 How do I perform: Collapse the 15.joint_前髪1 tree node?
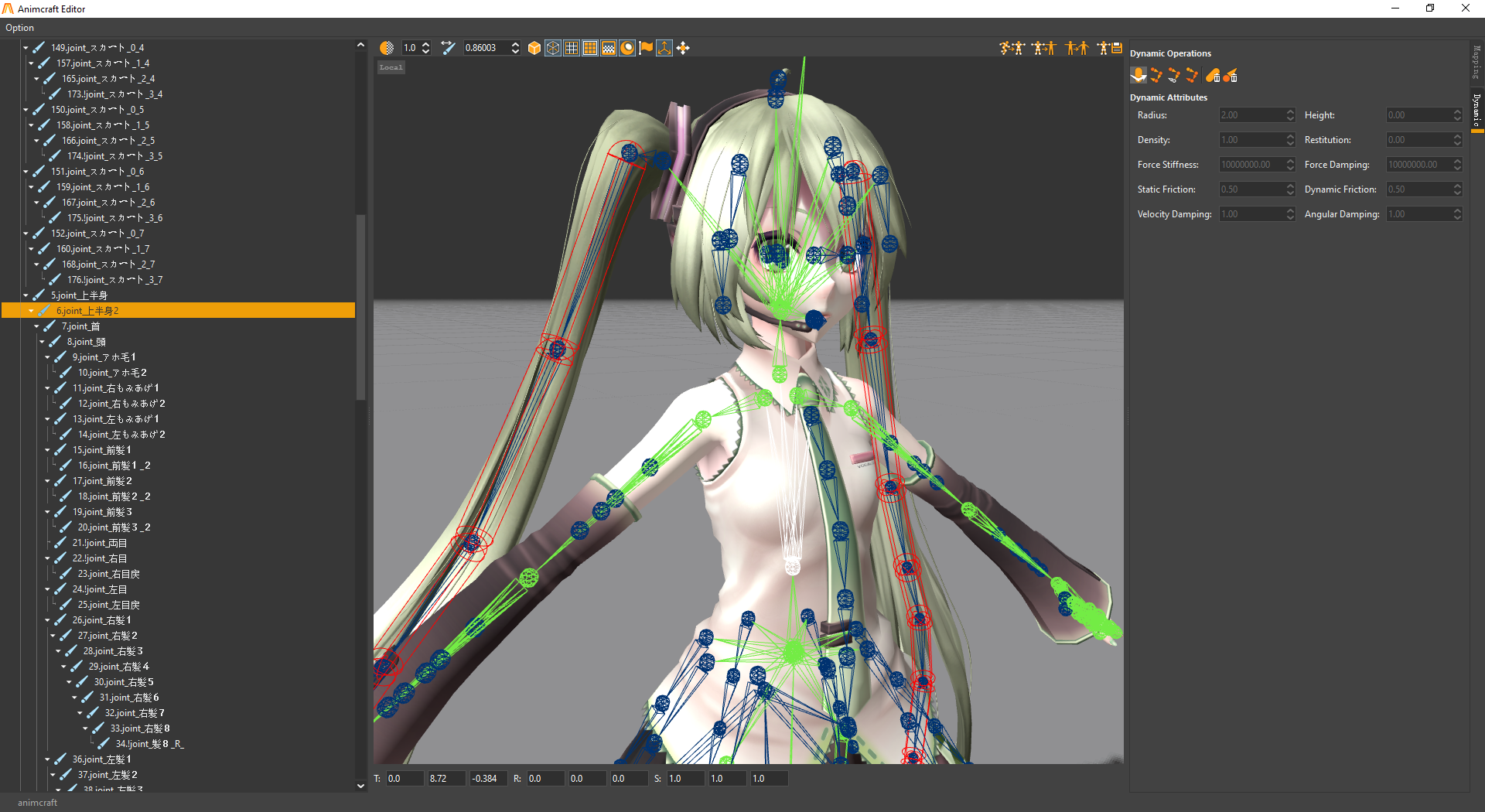(47, 450)
